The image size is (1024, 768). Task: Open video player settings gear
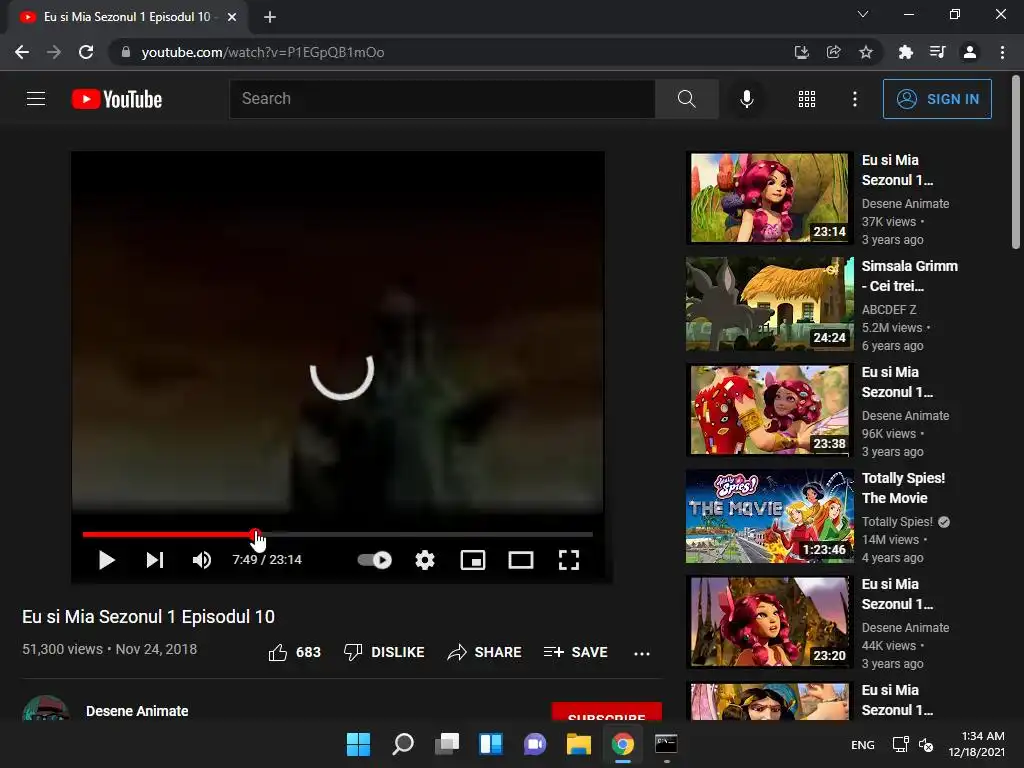click(x=425, y=560)
